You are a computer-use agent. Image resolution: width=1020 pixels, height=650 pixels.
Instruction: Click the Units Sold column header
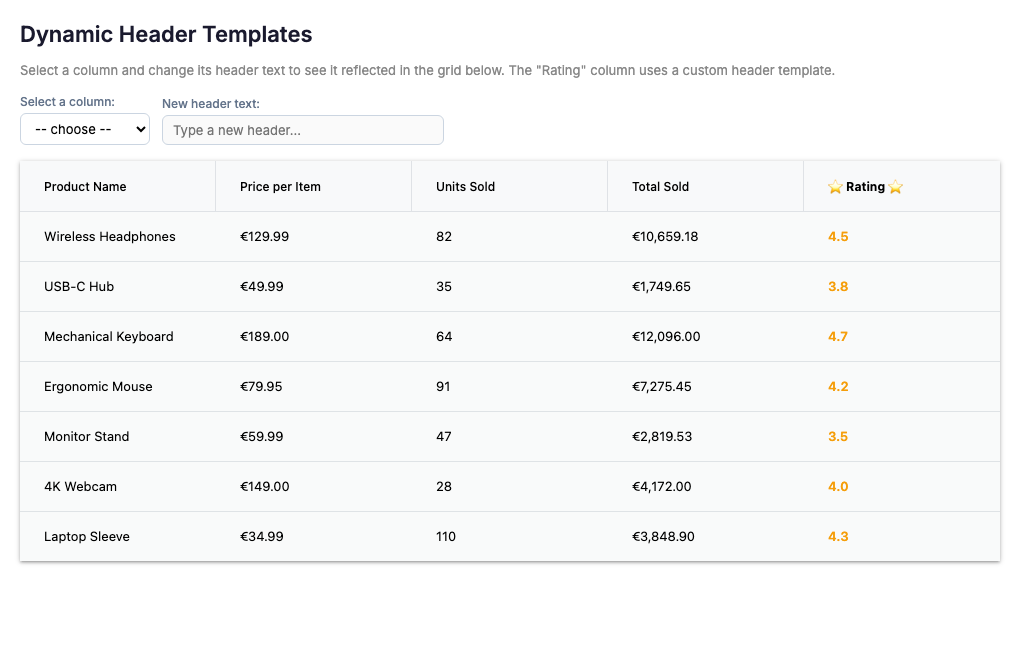[x=465, y=187]
